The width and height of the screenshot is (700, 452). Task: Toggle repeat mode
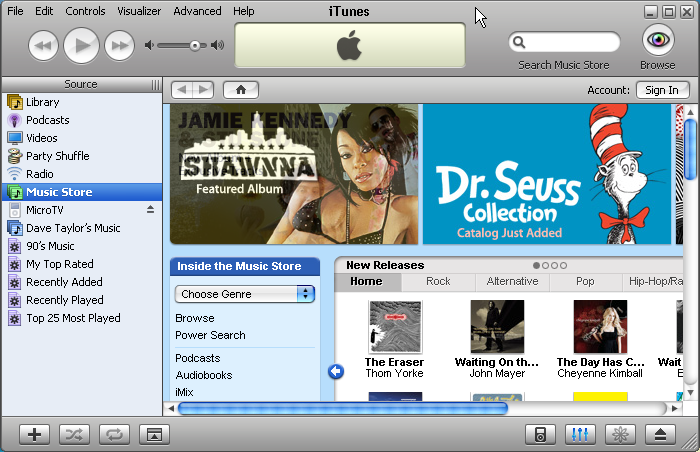click(114, 434)
